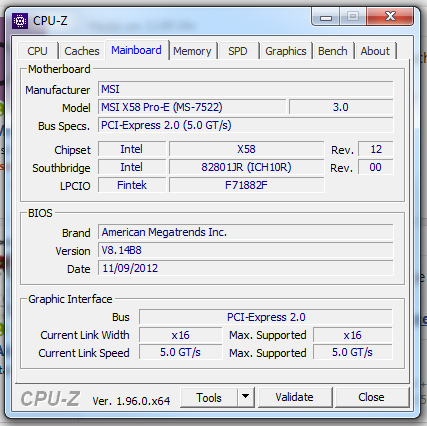Show the About tab

point(375,51)
